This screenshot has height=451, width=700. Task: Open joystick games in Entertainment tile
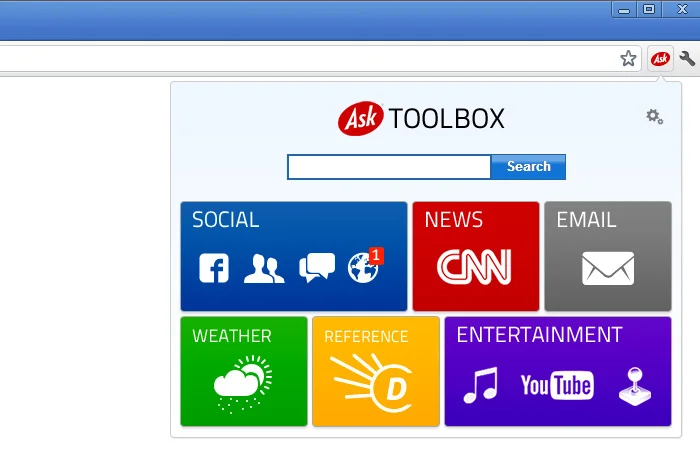635,386
